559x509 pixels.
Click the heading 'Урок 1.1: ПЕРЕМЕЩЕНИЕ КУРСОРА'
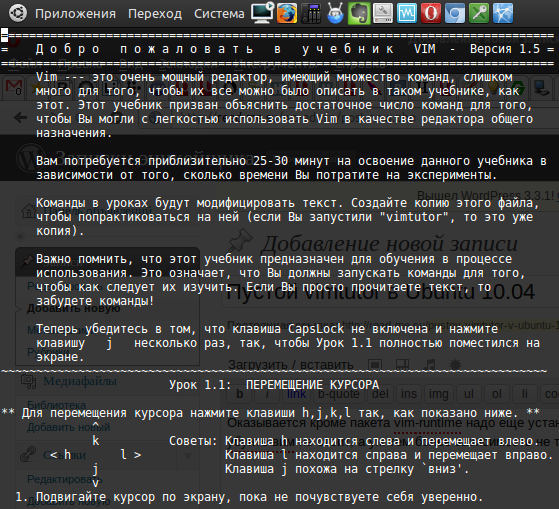[274, 385]
